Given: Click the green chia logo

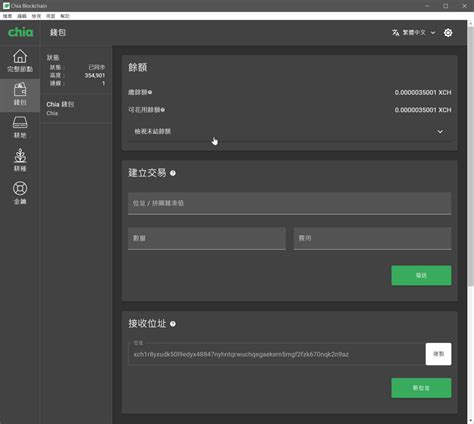Looking at the screenshot, I should pos(20,32).
